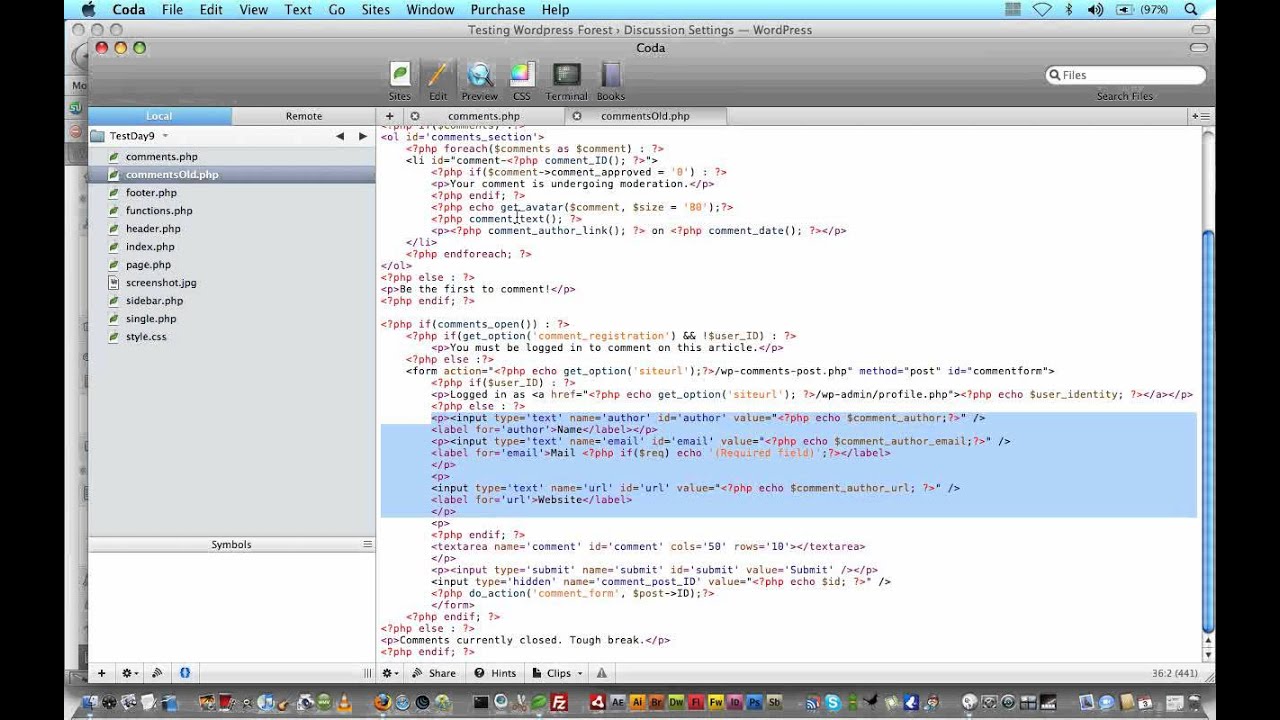Viewport: 1280px width, 720px height.
Task: Navigate back in file browser
Action: [x=340, y=136]
